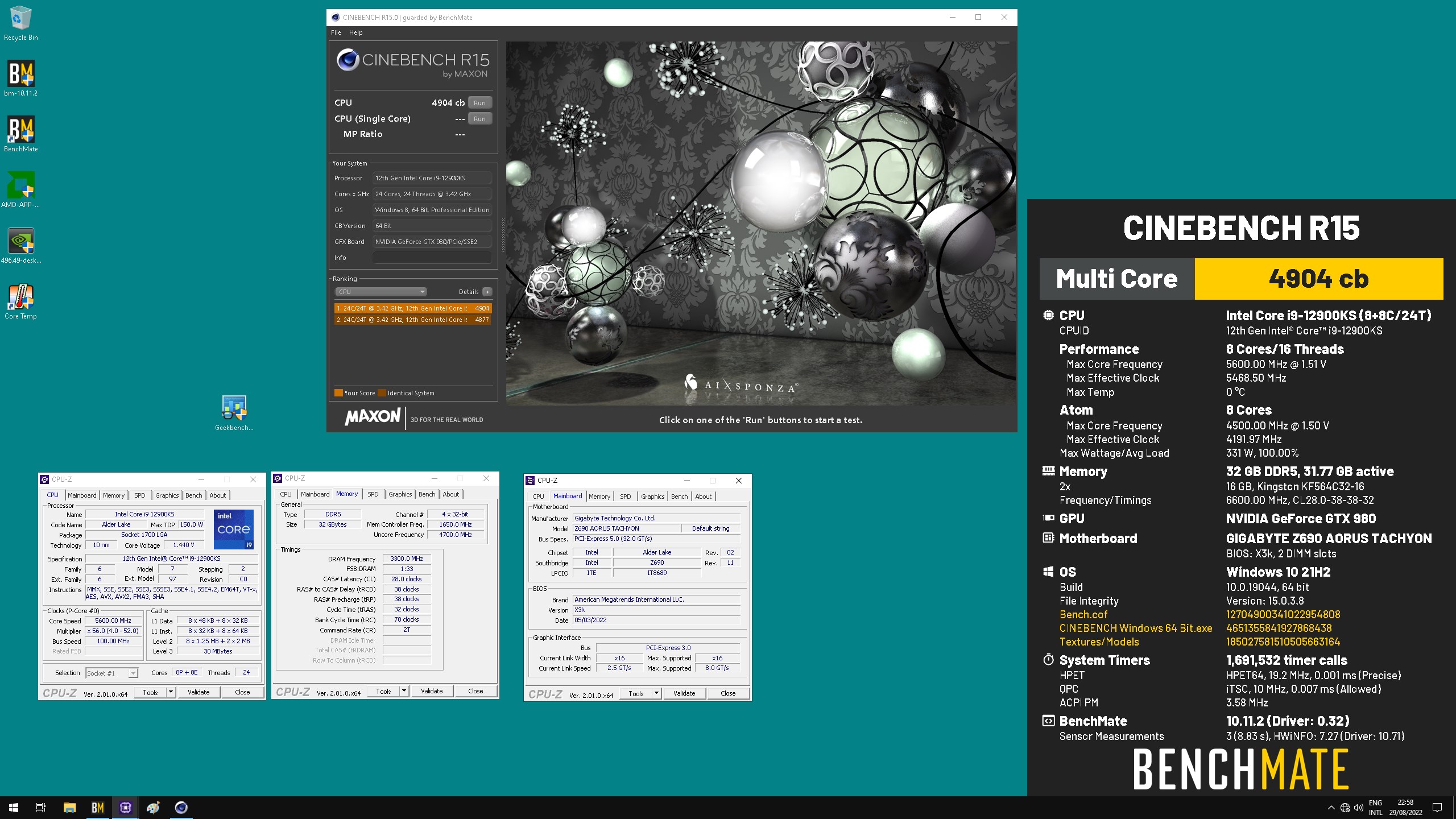Screen dimensions: 1456x819
Task: Click Close in the first CPU-Z window
Action: [x=242, y=692]
